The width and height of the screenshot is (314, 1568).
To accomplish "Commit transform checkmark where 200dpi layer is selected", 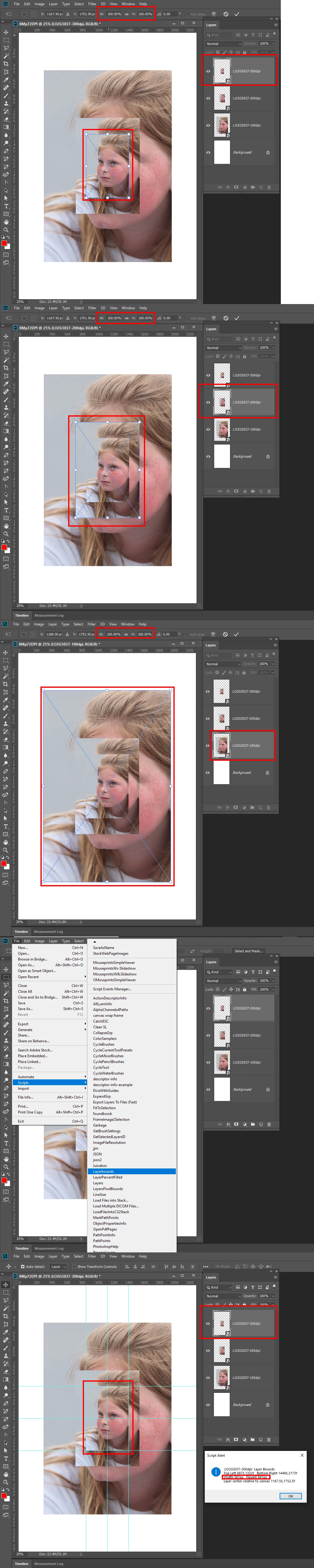I will pos(237,318).
